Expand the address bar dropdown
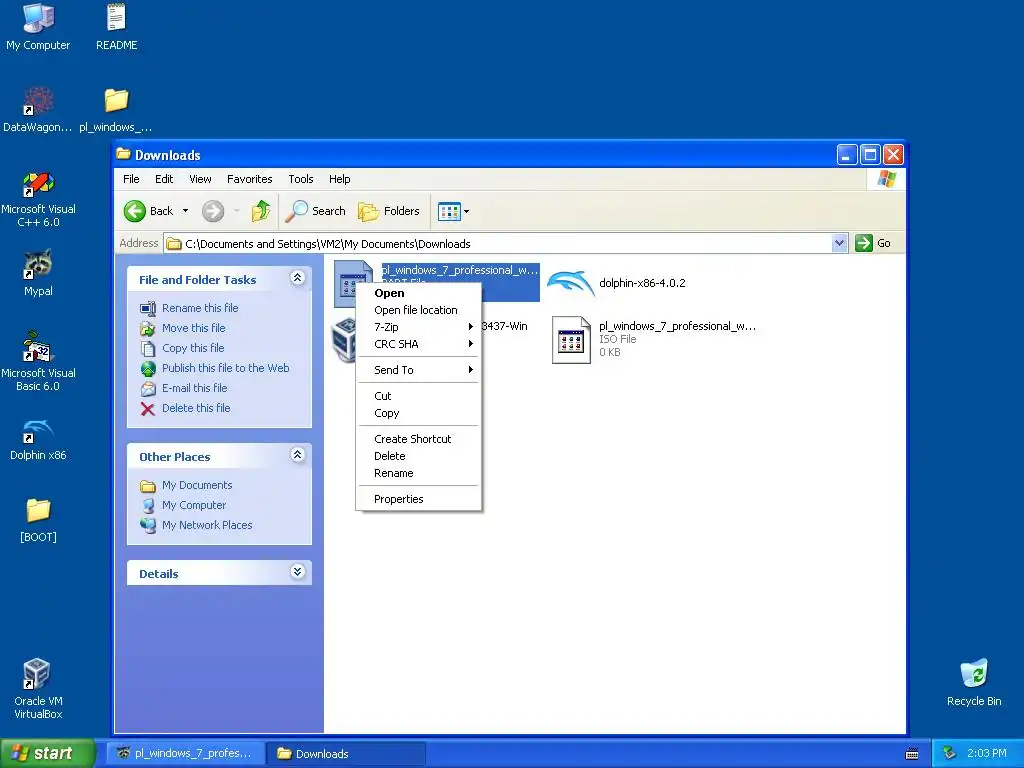The width and height of the screenshot is (1024, 768). 839,244
